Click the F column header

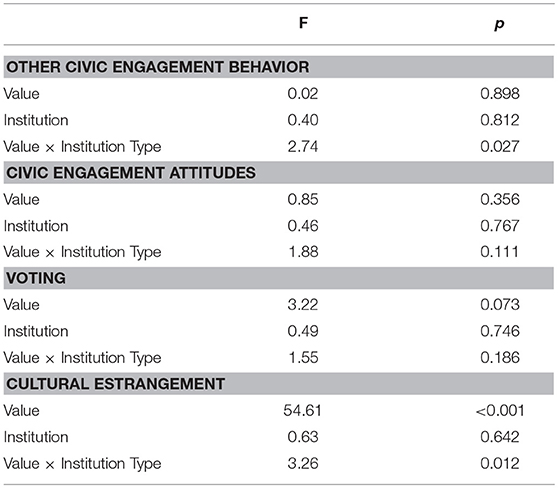(x=303, y=23)
